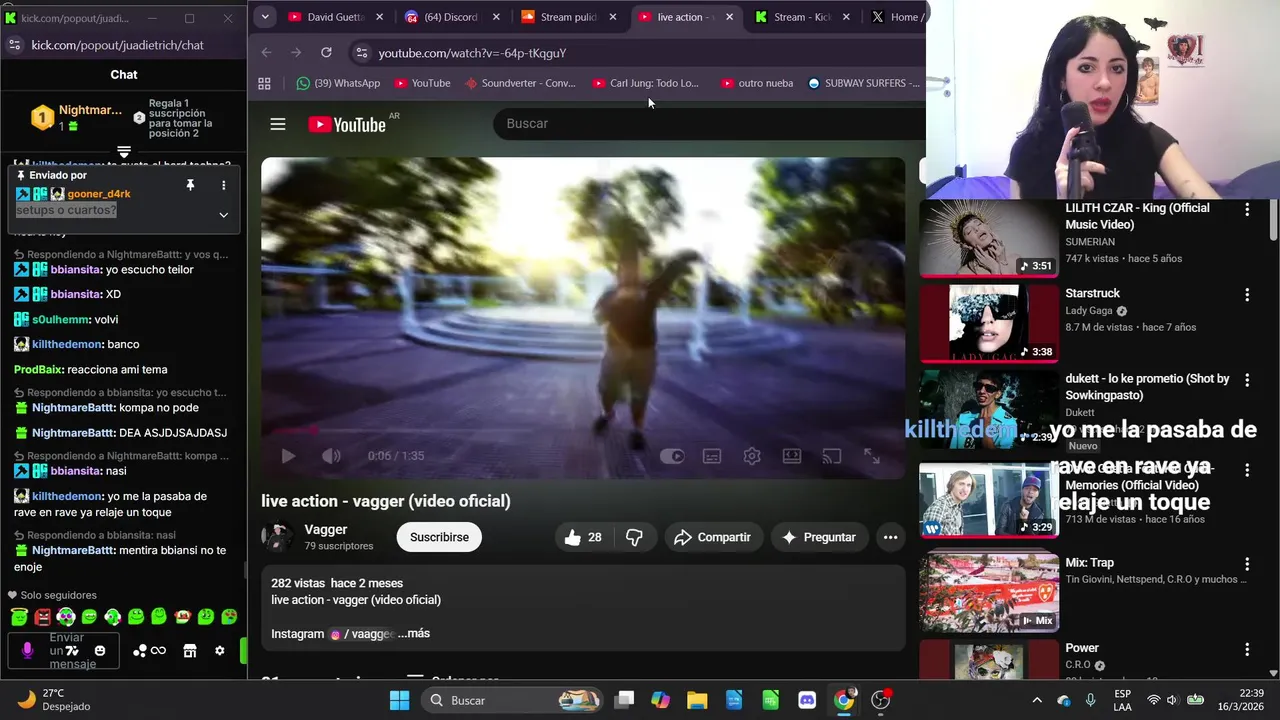Click channel points icon in Kick chat
Screen dimensions: 1280x720
coord(149,651)
